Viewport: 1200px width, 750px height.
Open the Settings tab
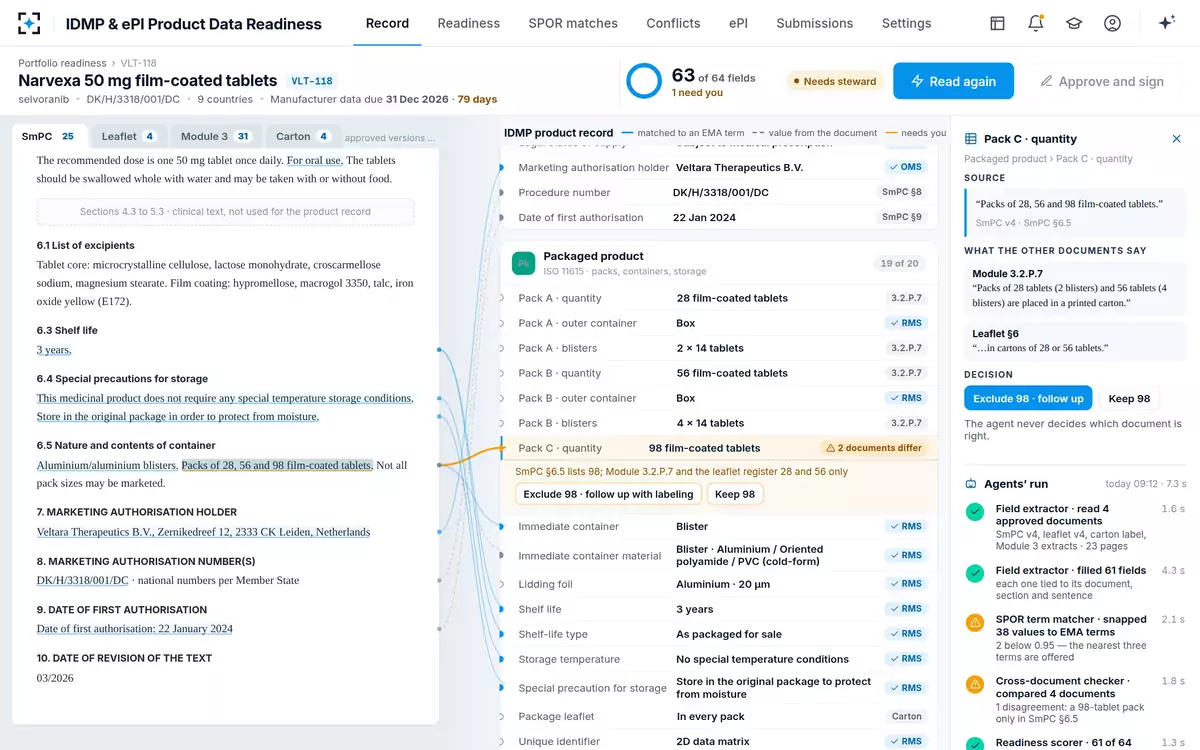click(906, 23)
